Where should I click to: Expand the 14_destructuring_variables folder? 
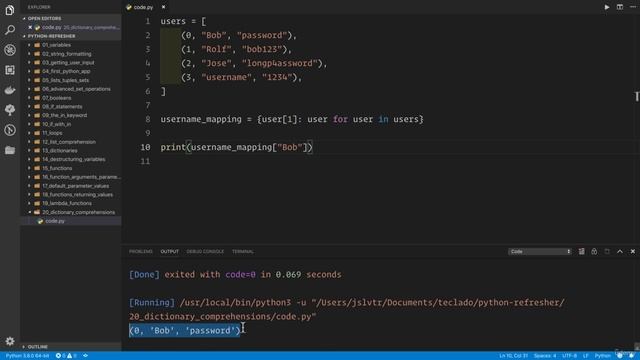(73, 159)
